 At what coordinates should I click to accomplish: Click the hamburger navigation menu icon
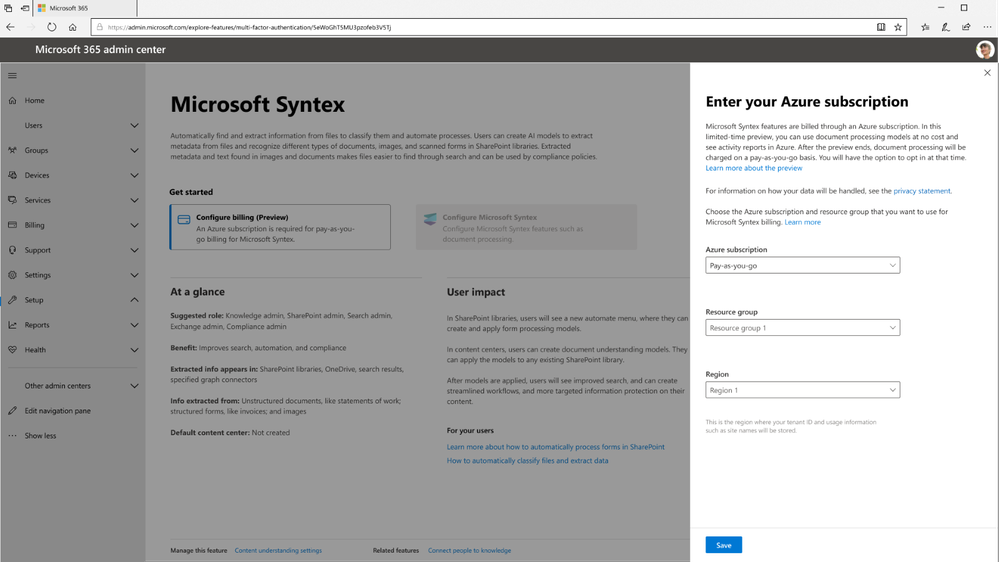[x=12, y=75]
